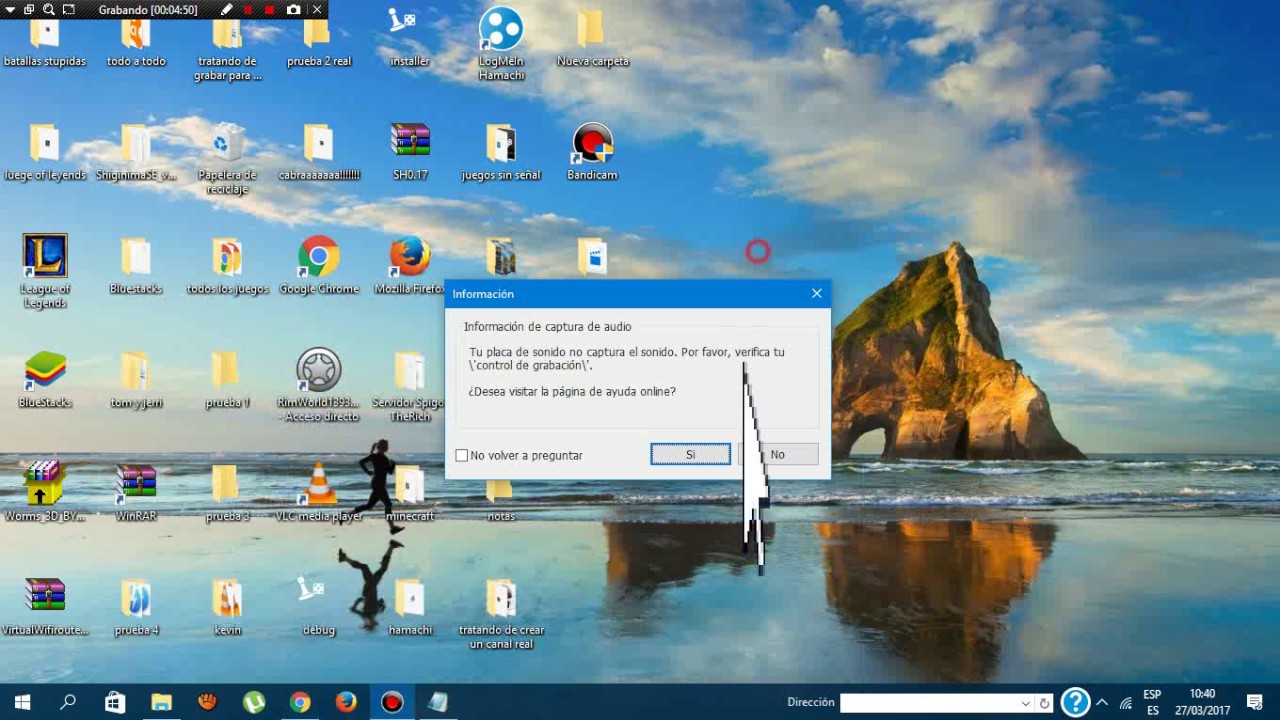
Task: Pause recording with the red pause button
Action: click(248, 10)
